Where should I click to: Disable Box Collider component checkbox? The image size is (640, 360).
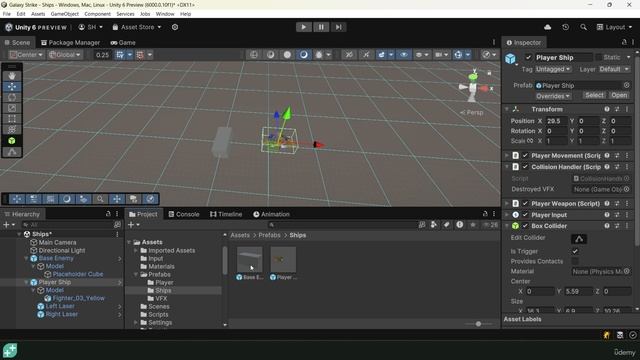click(x=525, y=226)
